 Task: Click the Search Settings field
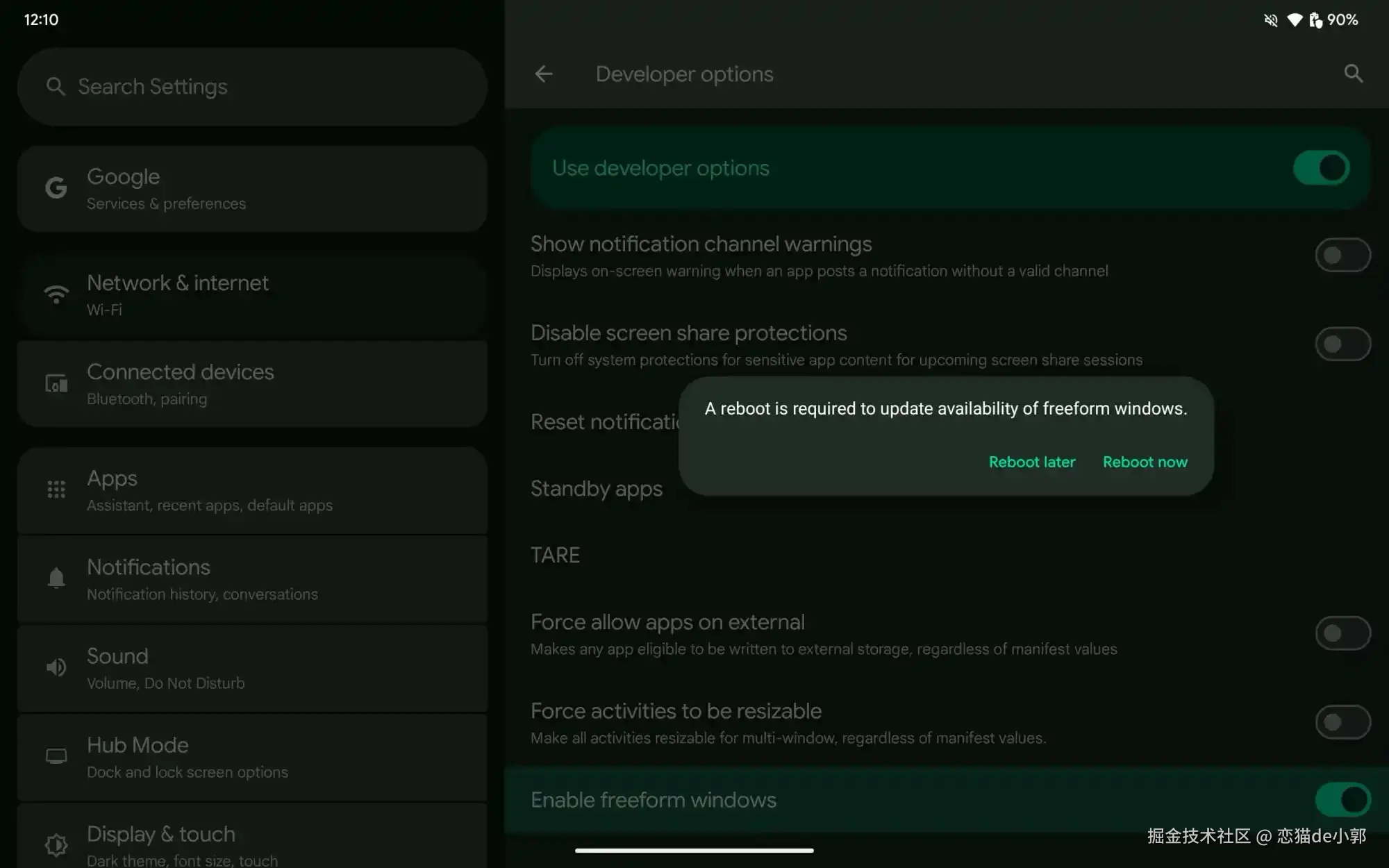[251, 87]
